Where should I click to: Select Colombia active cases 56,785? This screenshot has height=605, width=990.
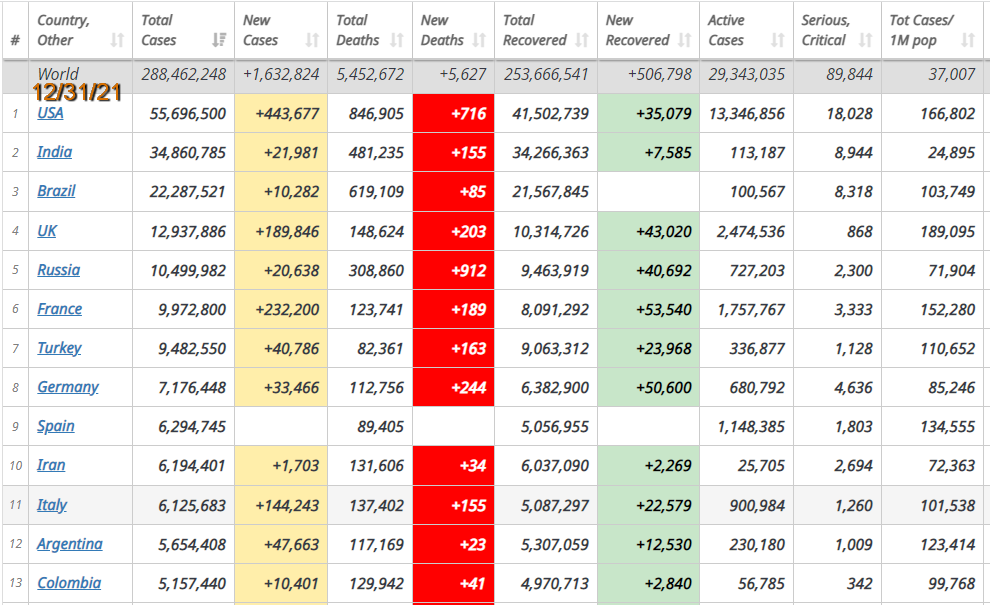(x=761, y=584)
